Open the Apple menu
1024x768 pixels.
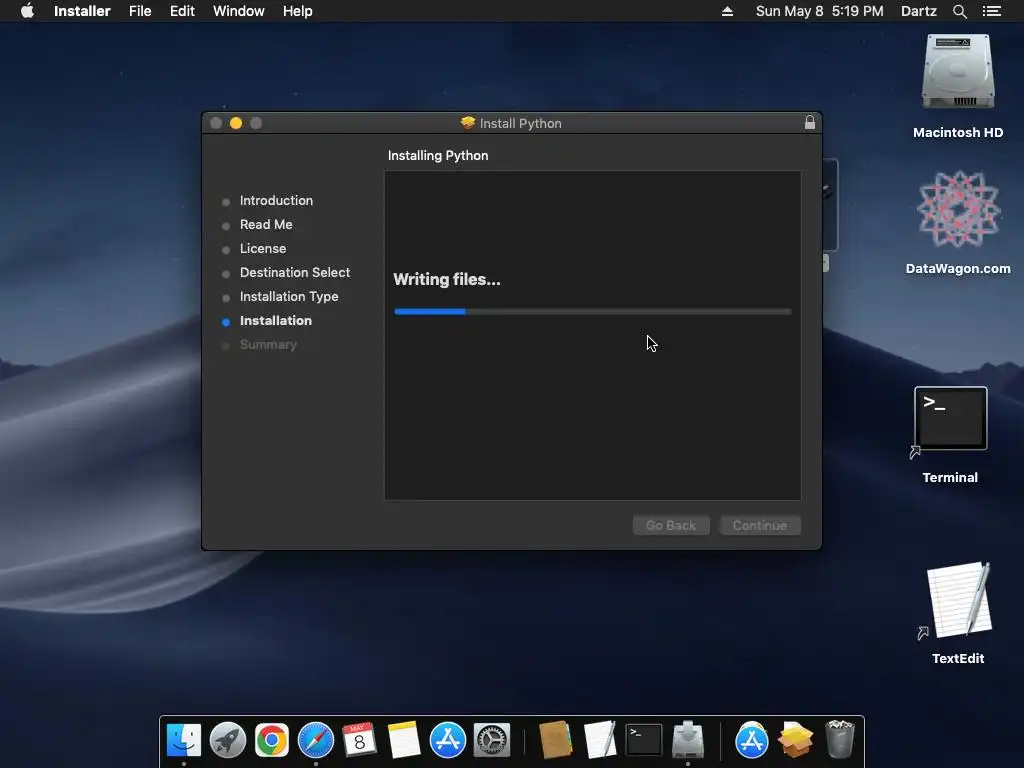point(27,11)
